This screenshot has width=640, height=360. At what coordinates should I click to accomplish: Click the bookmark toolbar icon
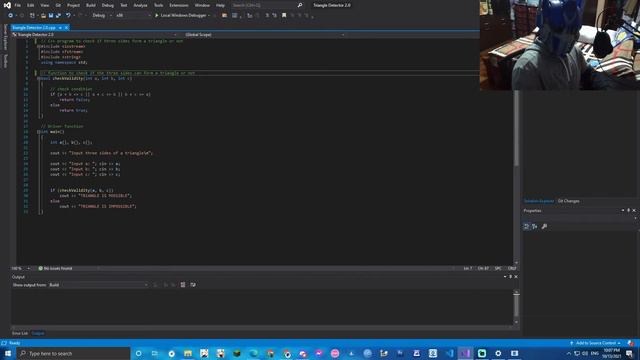[284, 16]
